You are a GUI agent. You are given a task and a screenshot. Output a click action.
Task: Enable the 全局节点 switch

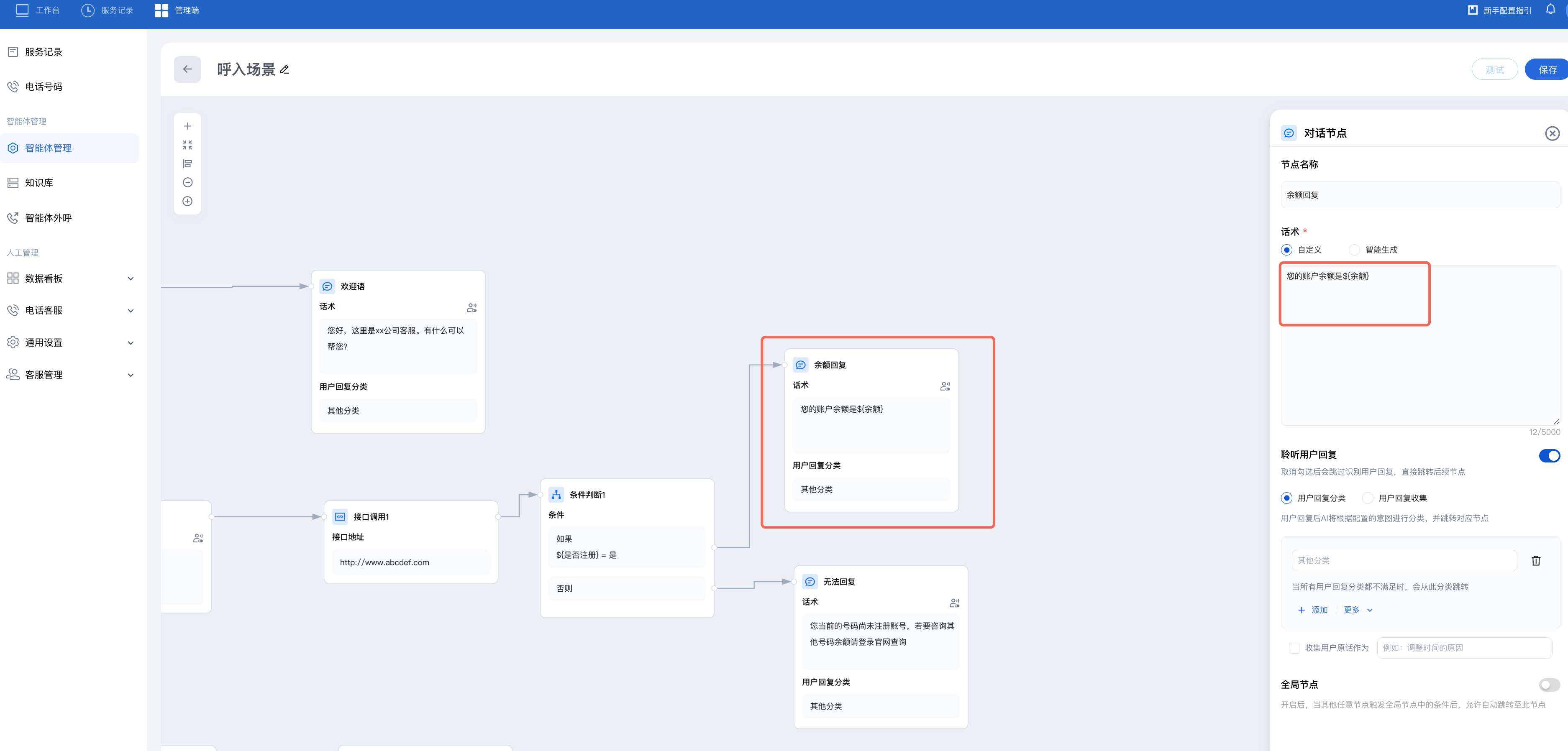click(1548, 685)
